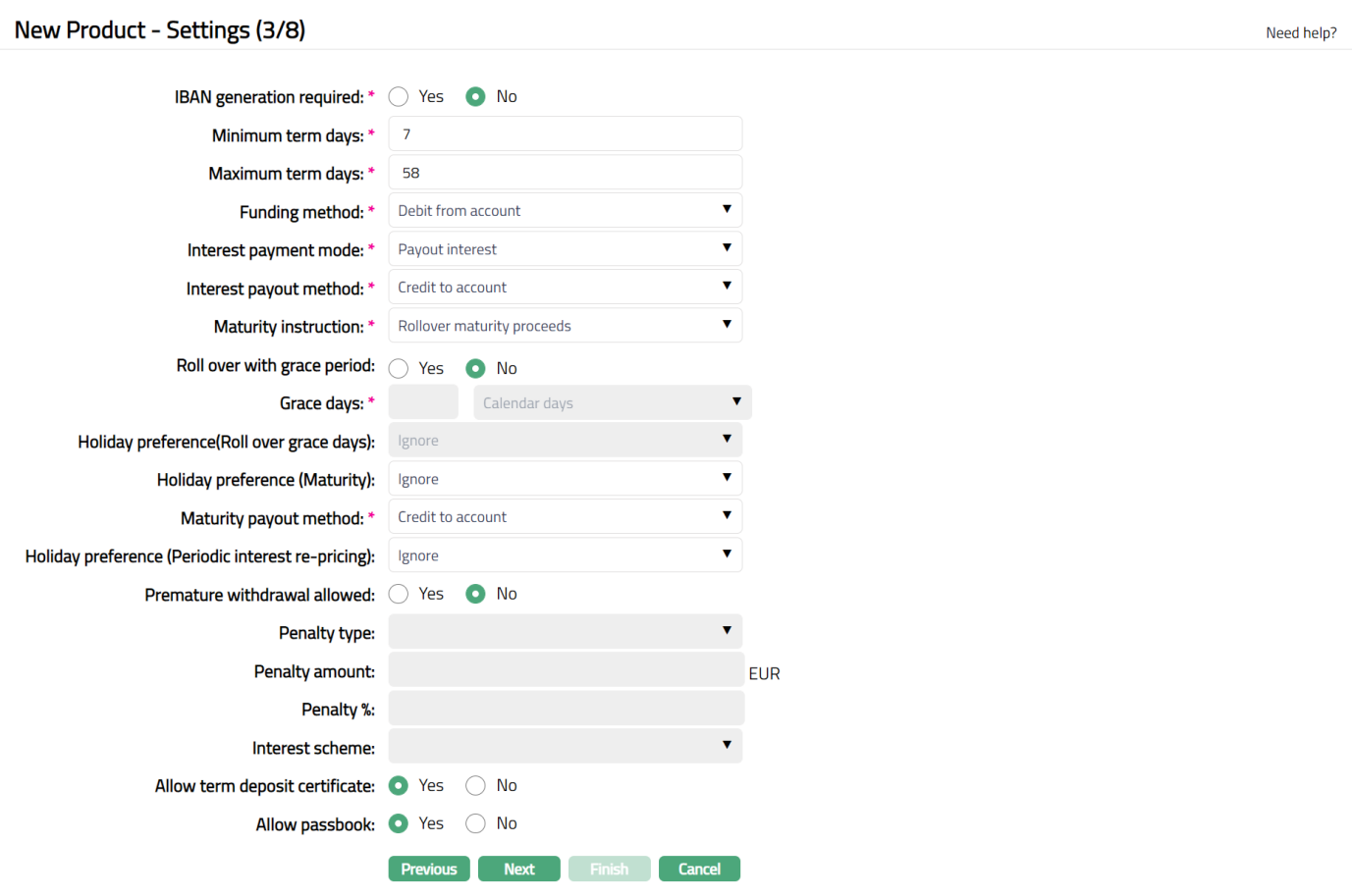The height and width of the screenshot is (896, 1352).
Task: Select Yes for IBAN generation required
Action: click(x=399, y=97)
